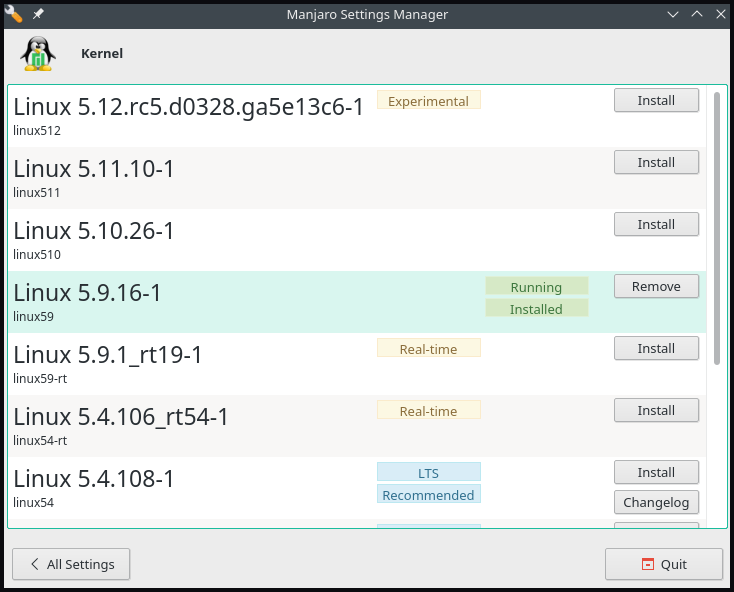Click the Installed status label
The width and height of the screenshot is (734, 592).
(536, 308)
